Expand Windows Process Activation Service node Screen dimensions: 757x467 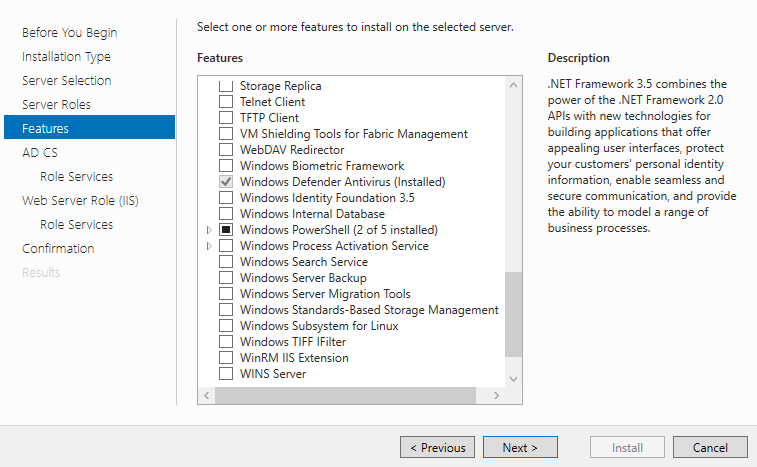point(209,246)
